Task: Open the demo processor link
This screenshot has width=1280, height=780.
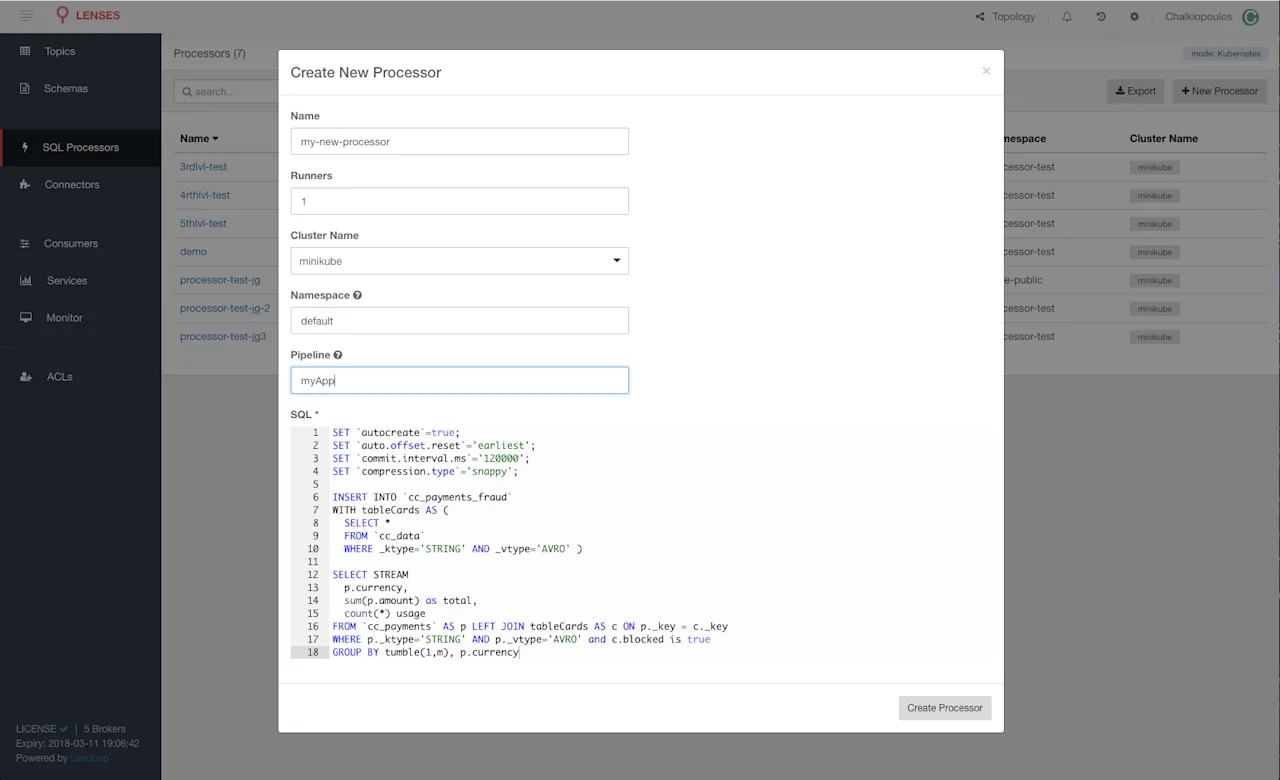Action: (x=193, y=251)
